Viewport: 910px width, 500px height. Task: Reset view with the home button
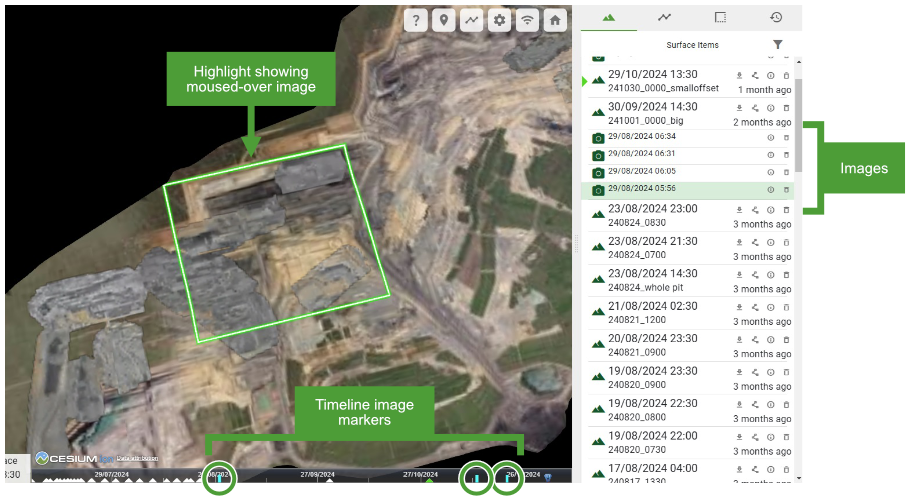point(555,20)
